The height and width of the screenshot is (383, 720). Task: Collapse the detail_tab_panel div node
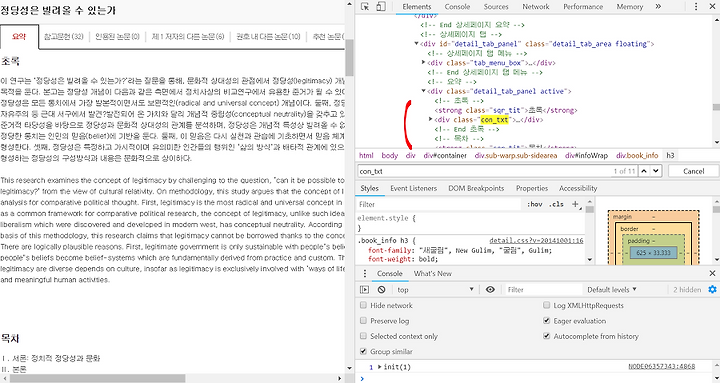(416, 44)
